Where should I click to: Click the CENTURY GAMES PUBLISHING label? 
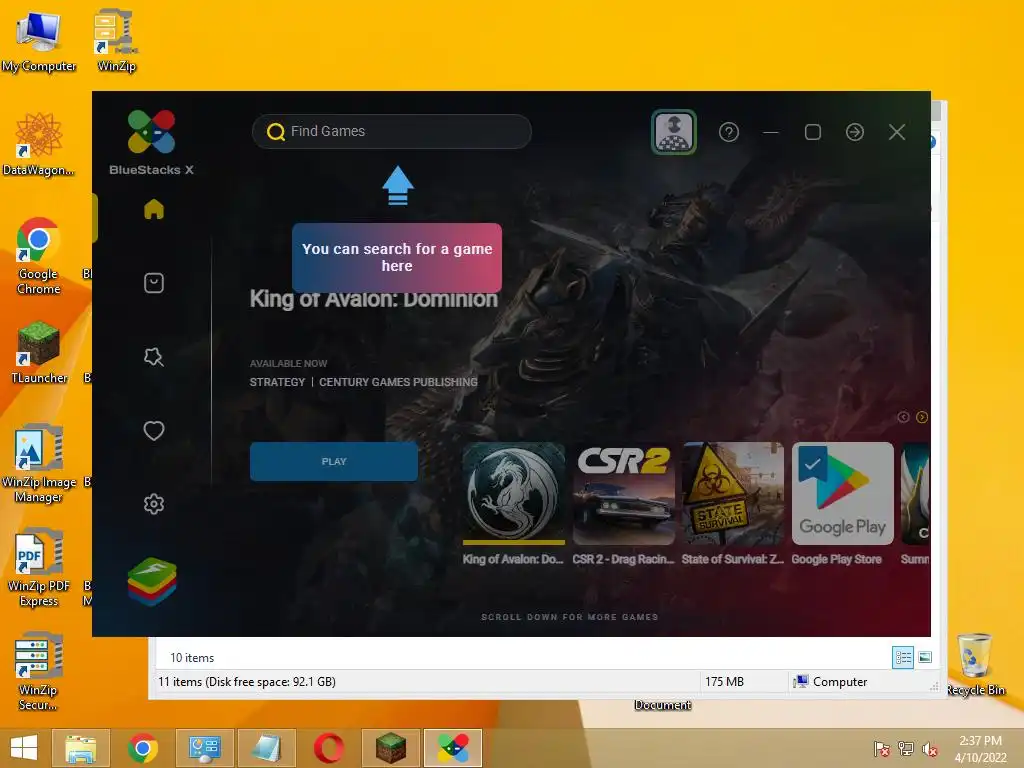(x=398, y=382)
